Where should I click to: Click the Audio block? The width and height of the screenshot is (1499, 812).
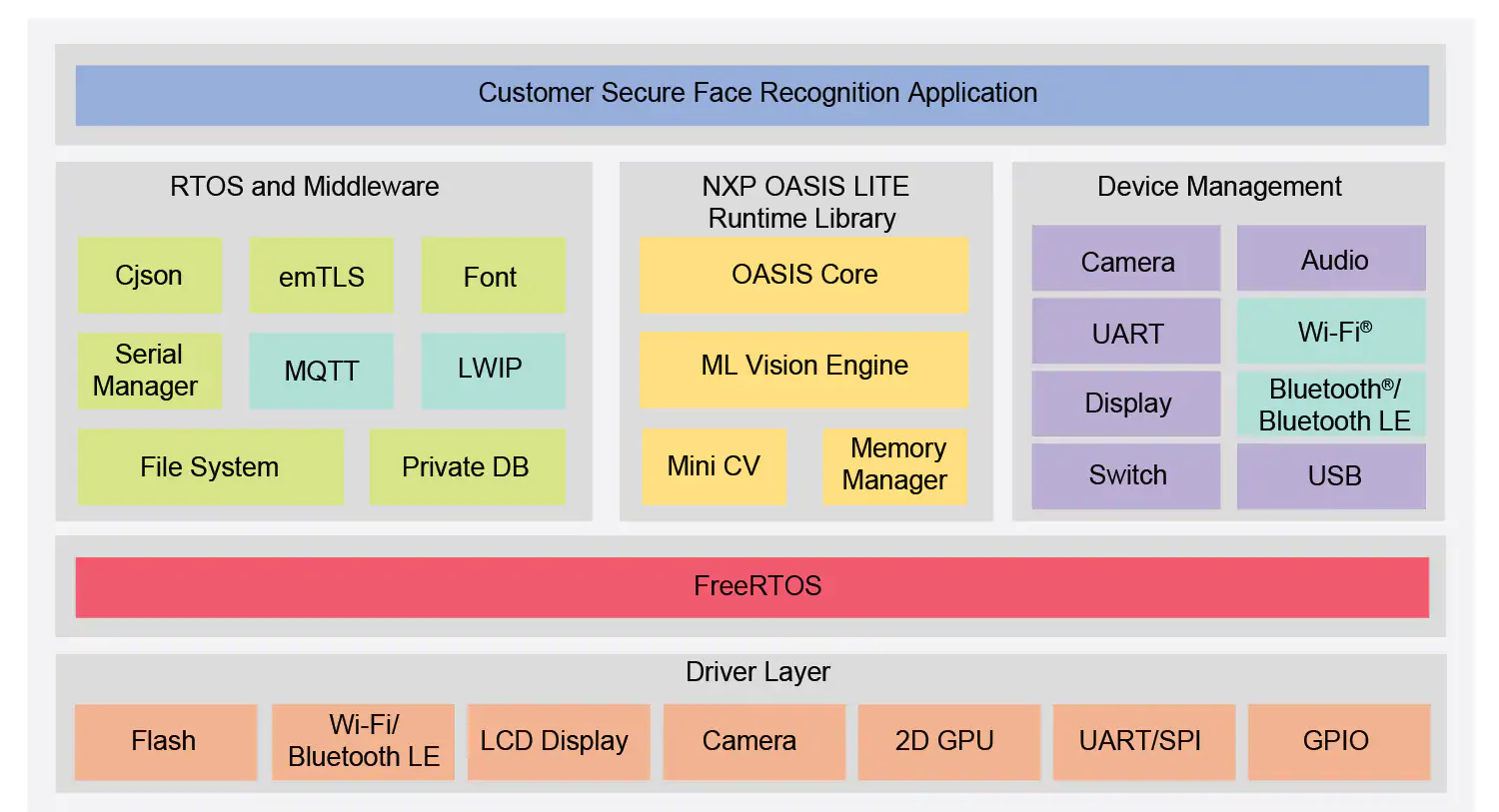click(1331, 258)
